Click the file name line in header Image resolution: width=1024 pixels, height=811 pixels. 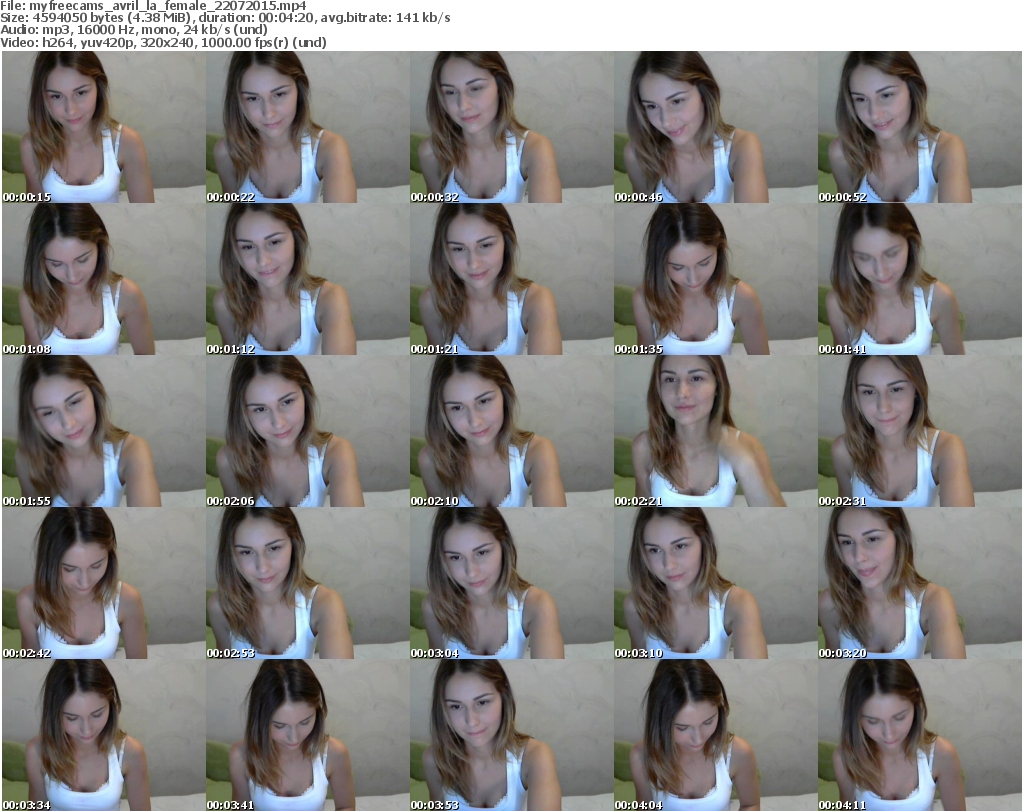pyautogui.click(x=153, y=6)
